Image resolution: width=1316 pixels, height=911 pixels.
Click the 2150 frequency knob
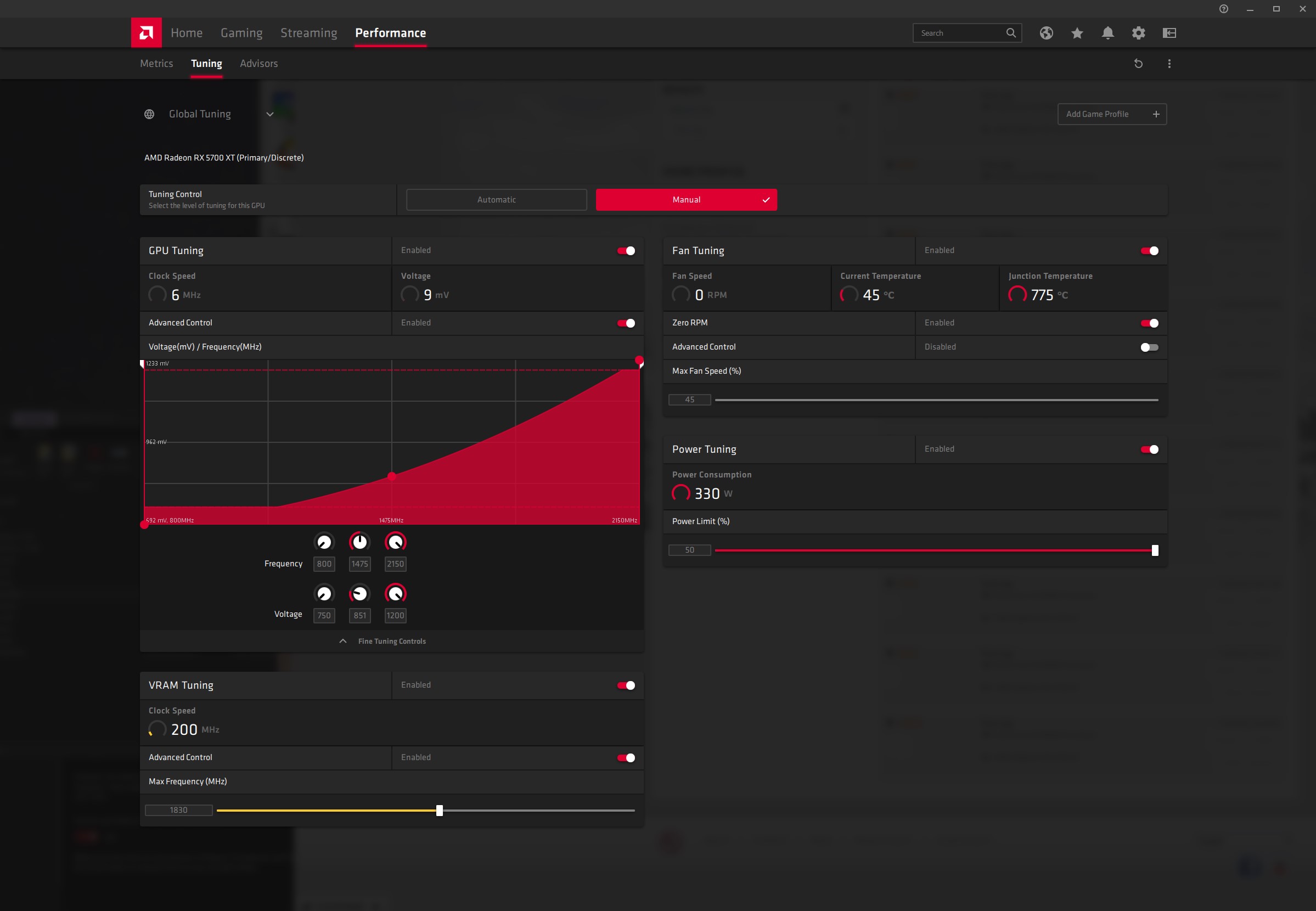coord(395,542)
